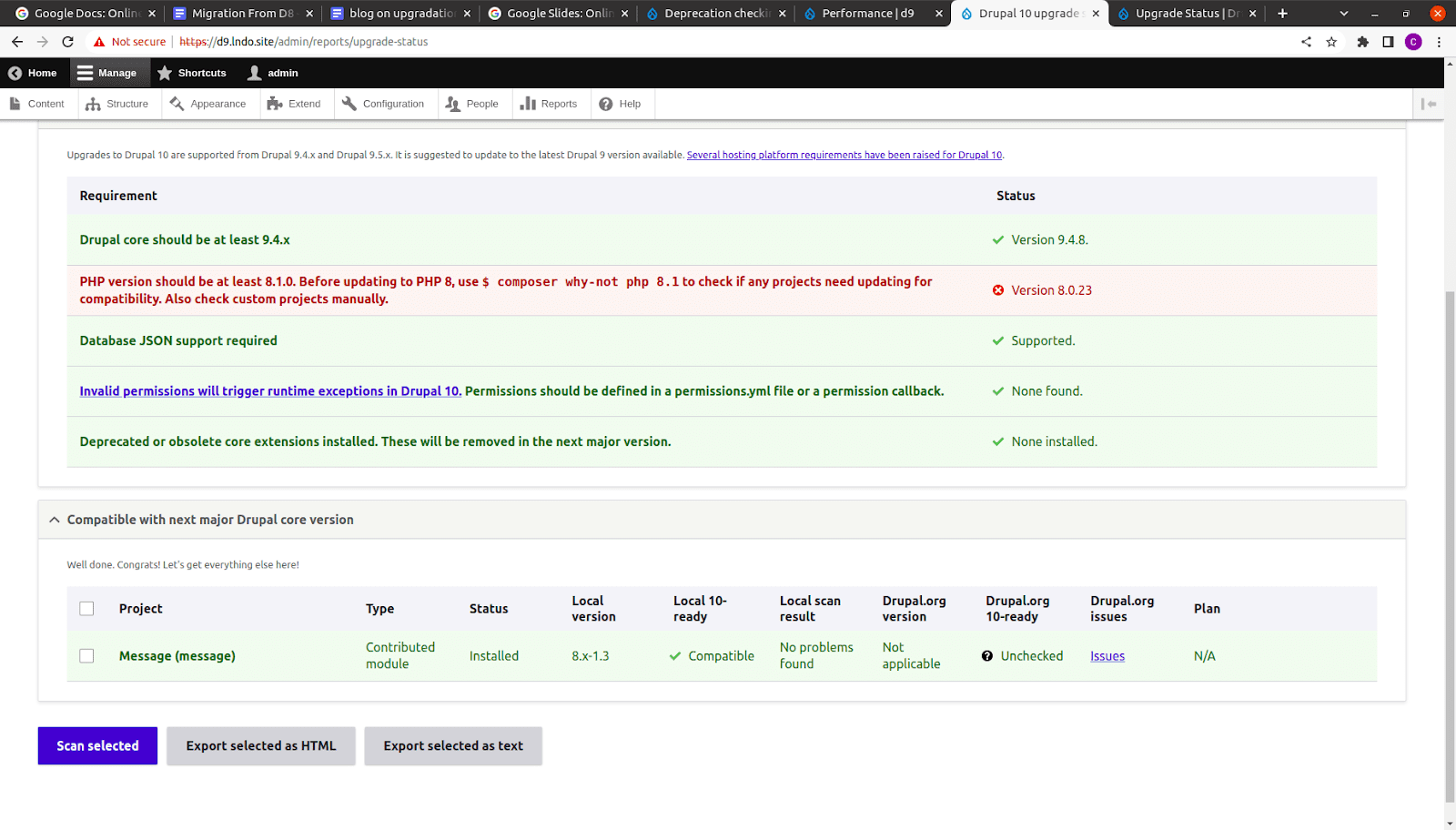
Task: Click the Version 9.4.8. check mark
Action: 998,240
